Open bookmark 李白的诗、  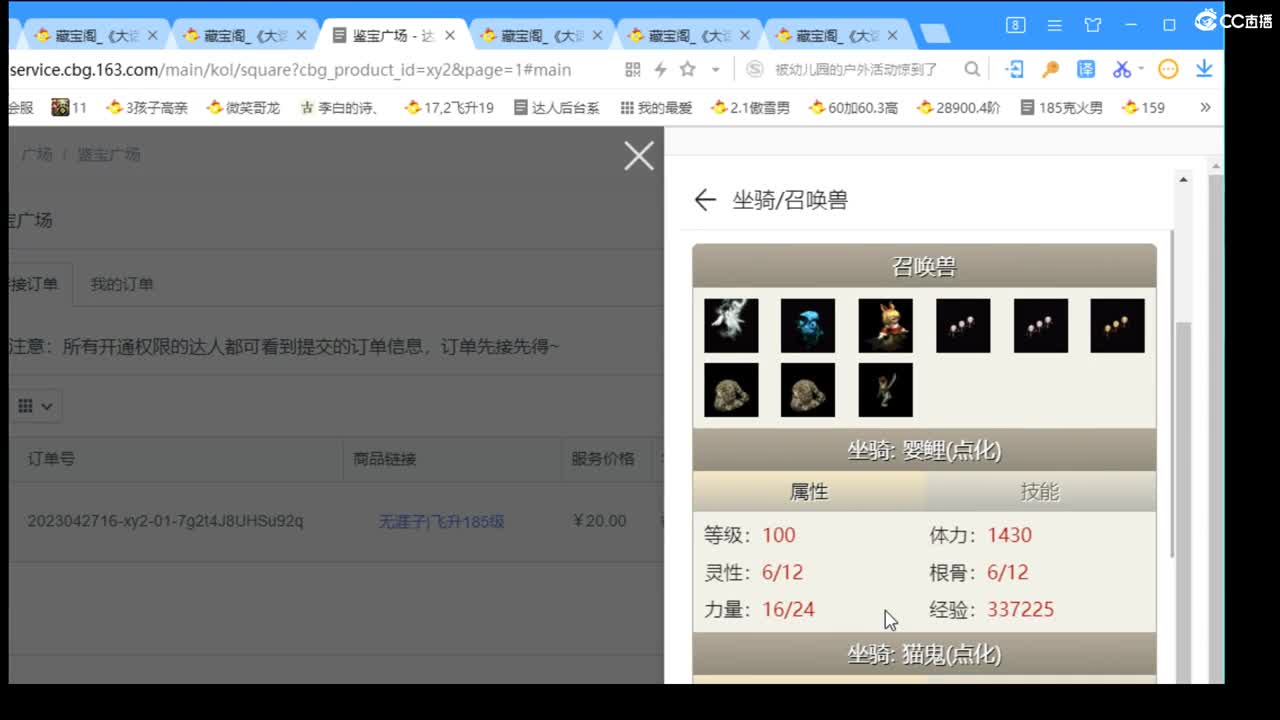340,107
